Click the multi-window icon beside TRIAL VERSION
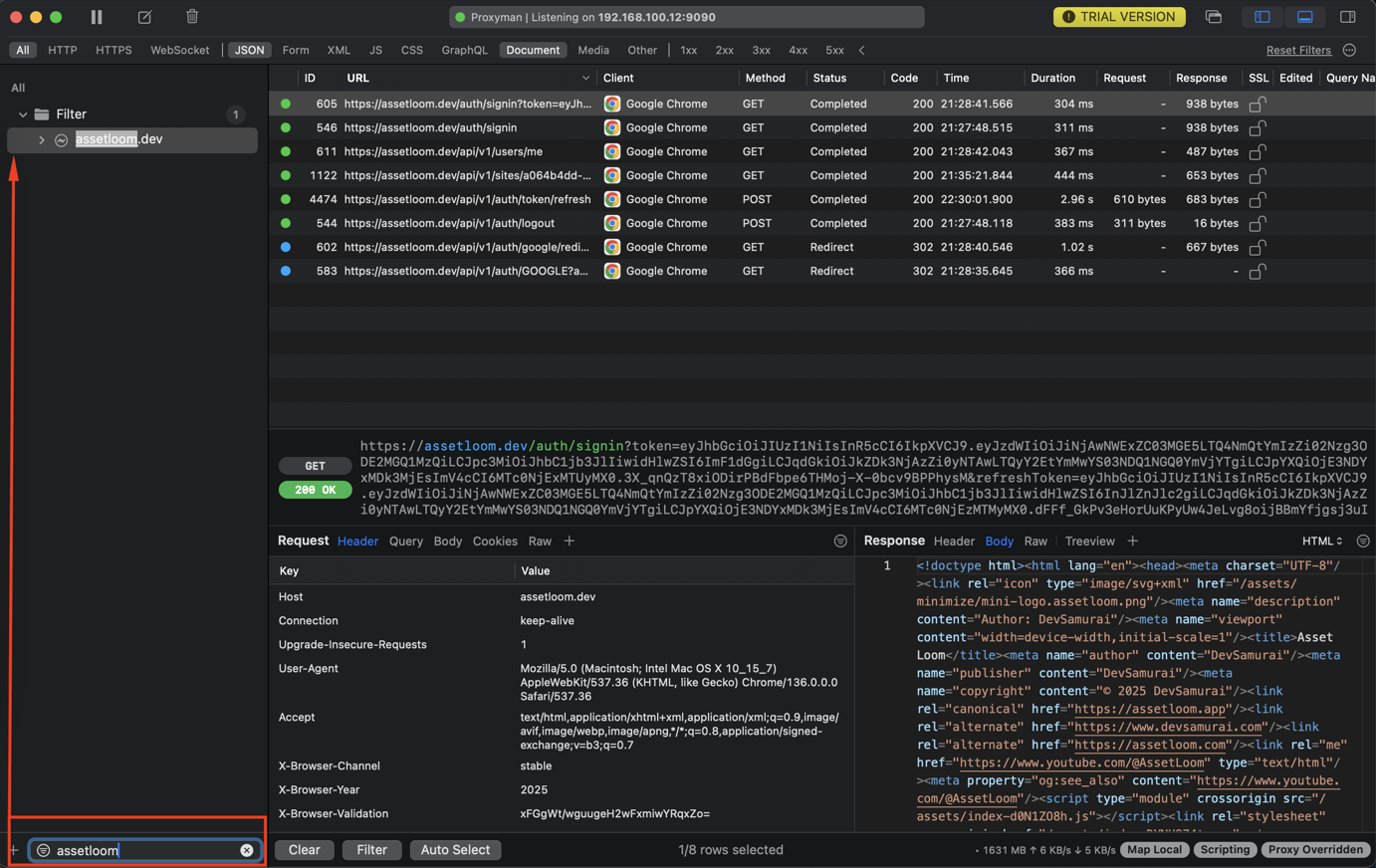 [x=1213, y=17]
